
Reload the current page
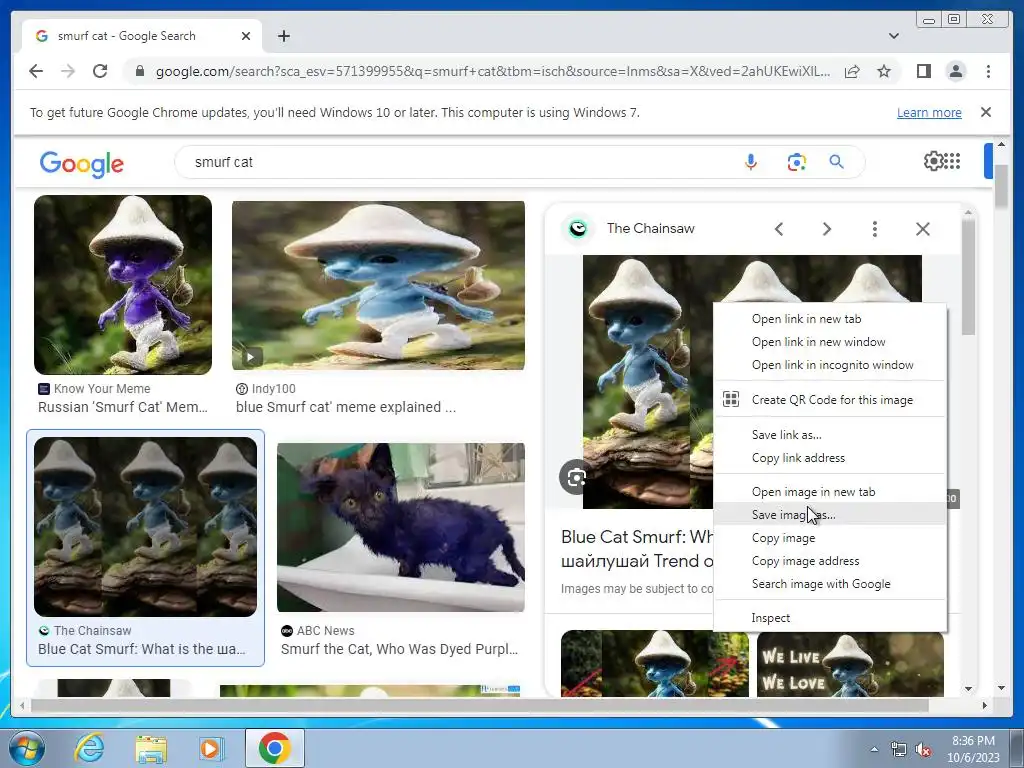click(100, 71)
